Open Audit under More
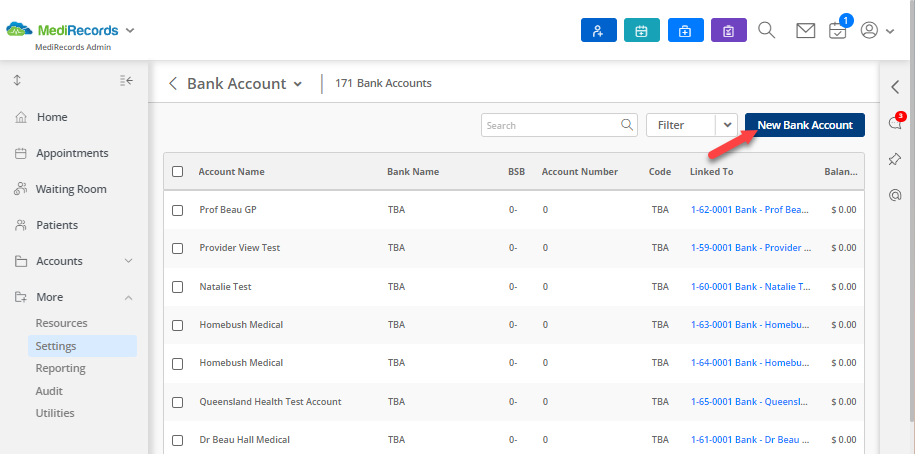Image resolution: width=915 pixels, height=454 pixels. click(49, 391)
